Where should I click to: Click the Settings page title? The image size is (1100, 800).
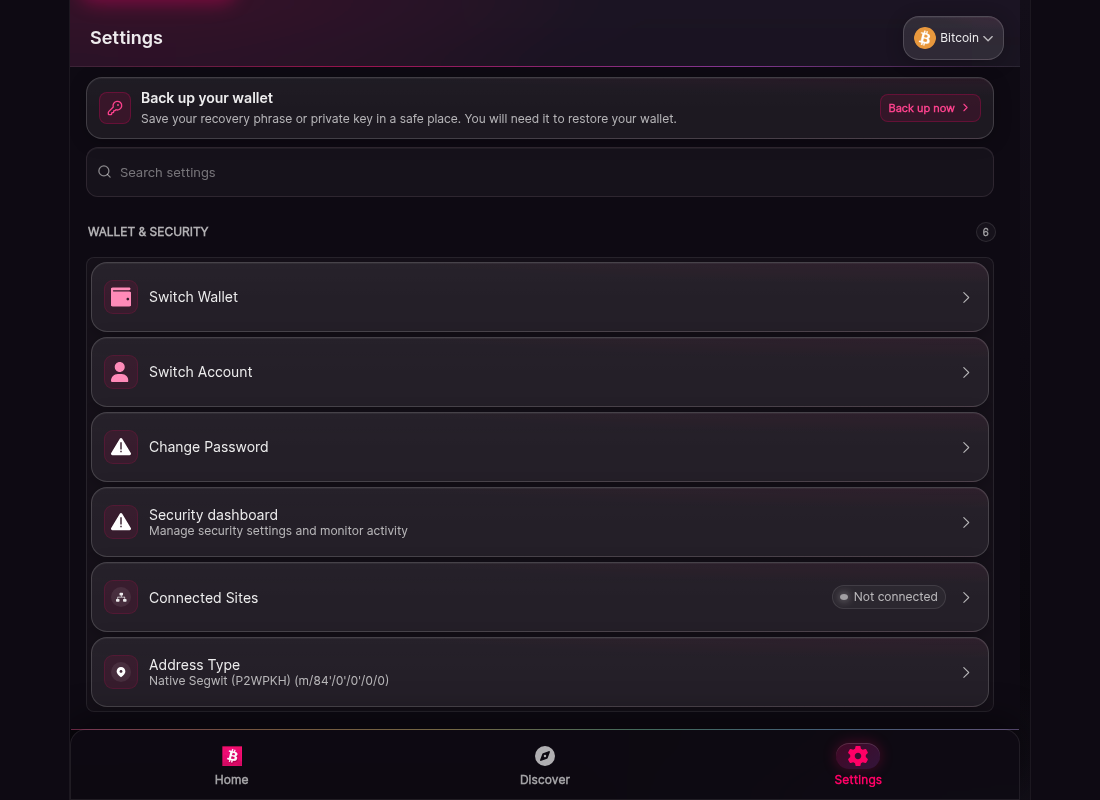click(x=126, y=38)
